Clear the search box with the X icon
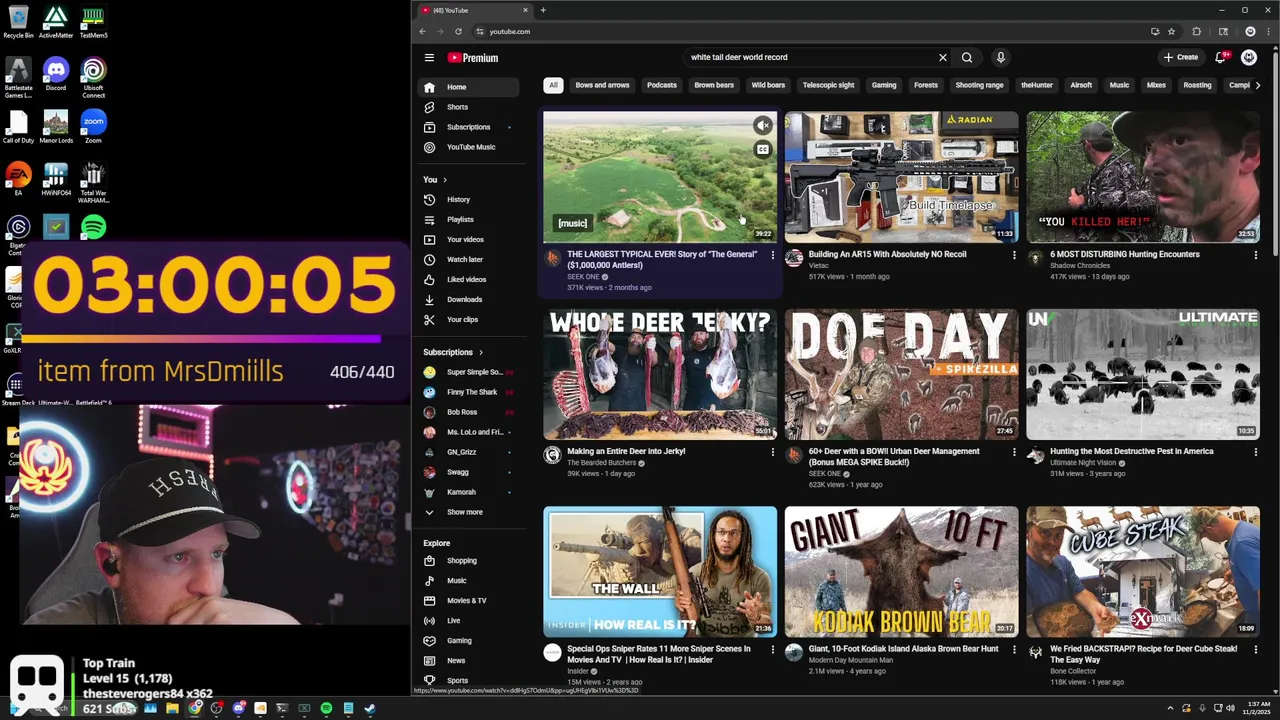This screenshot has height=720, width=1280. [942, 58]
